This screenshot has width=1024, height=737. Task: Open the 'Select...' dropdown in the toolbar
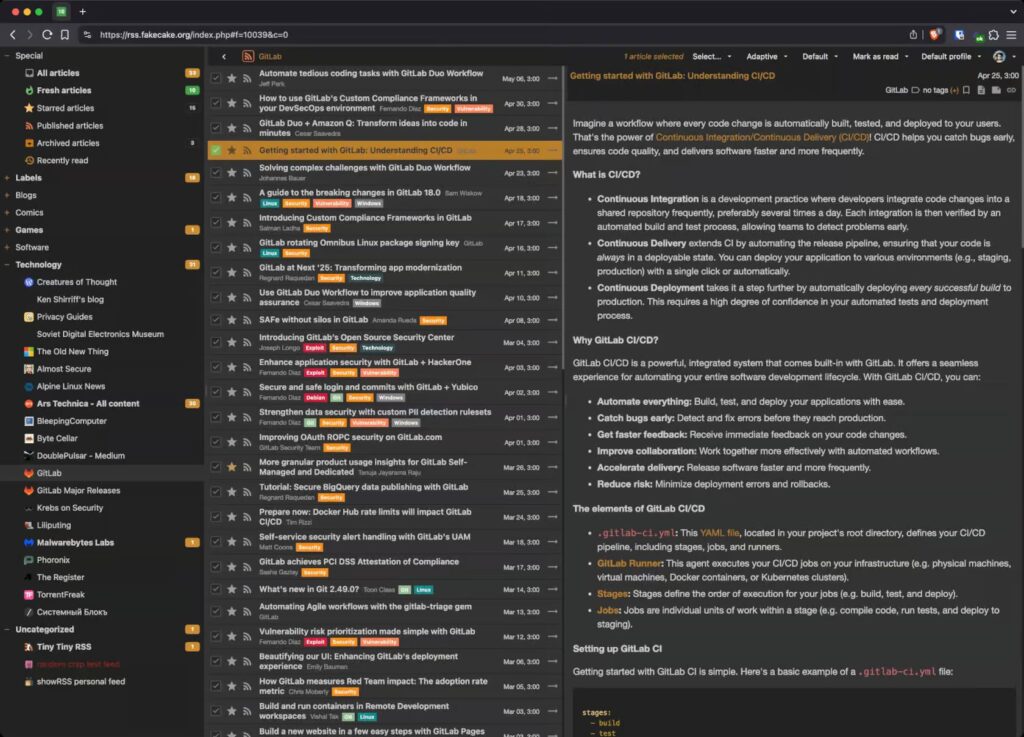pos(711,57)
